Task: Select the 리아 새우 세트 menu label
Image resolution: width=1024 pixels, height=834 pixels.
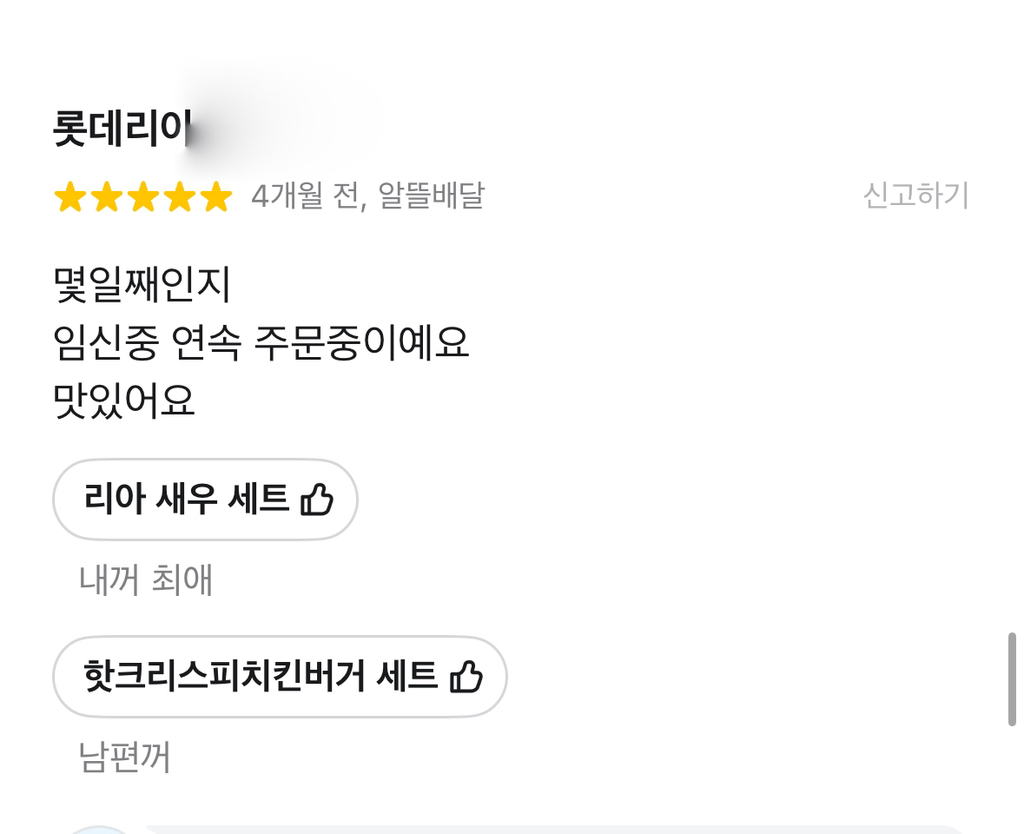Action: click(186, 498)
